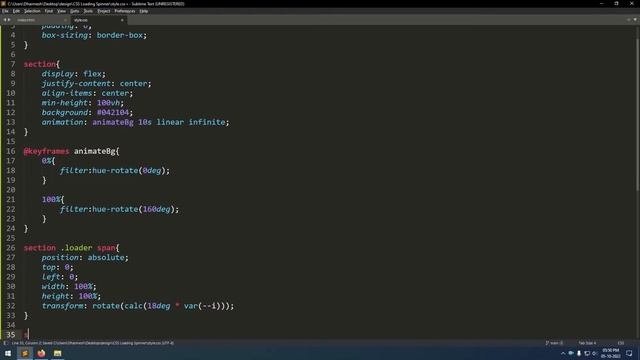Open File Explorer from the taskbar
Screen dimensions: 640x360
[58, 353]
